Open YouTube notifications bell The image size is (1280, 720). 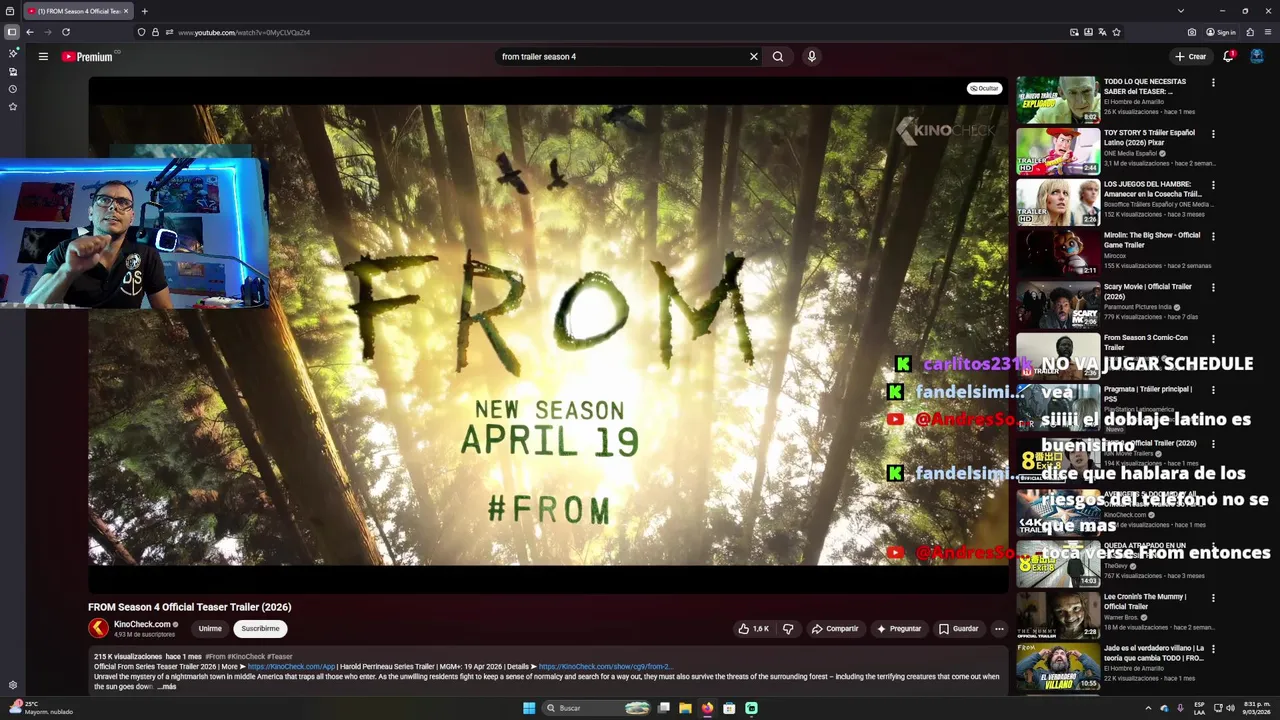coord(1229,57)
